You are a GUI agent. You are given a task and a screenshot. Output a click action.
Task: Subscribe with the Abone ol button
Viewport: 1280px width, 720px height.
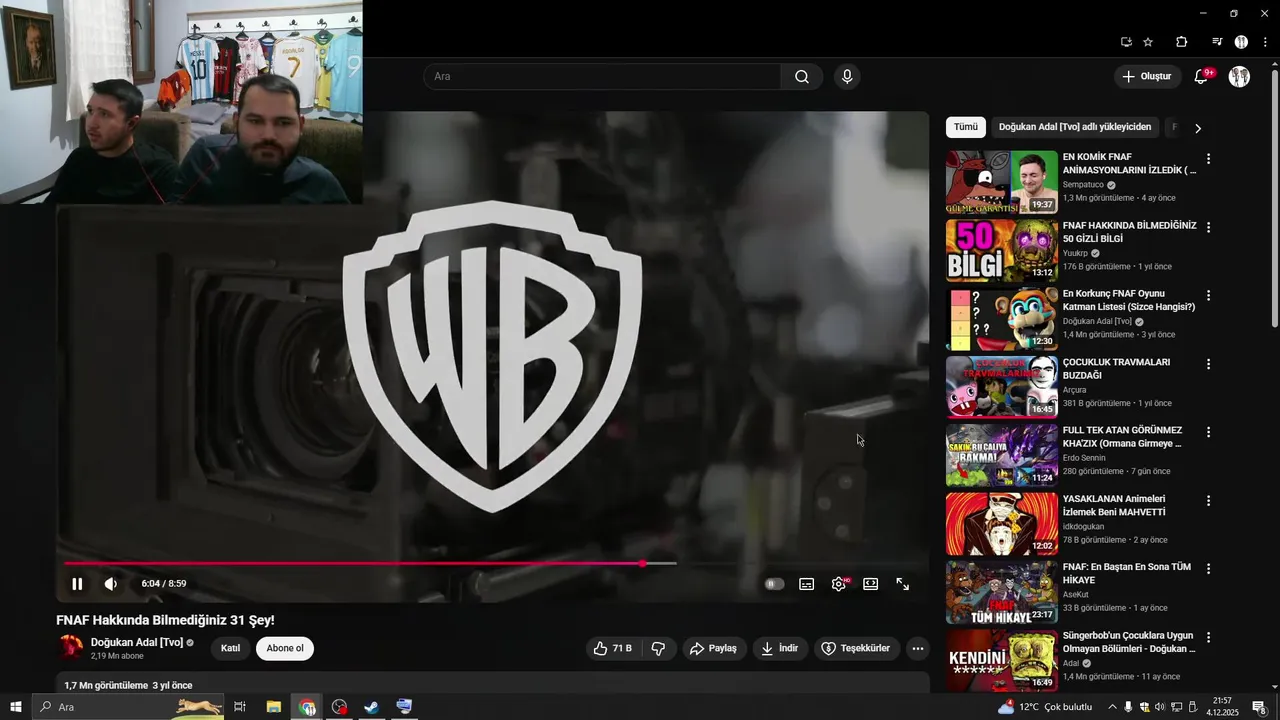(x=285, y=648)
